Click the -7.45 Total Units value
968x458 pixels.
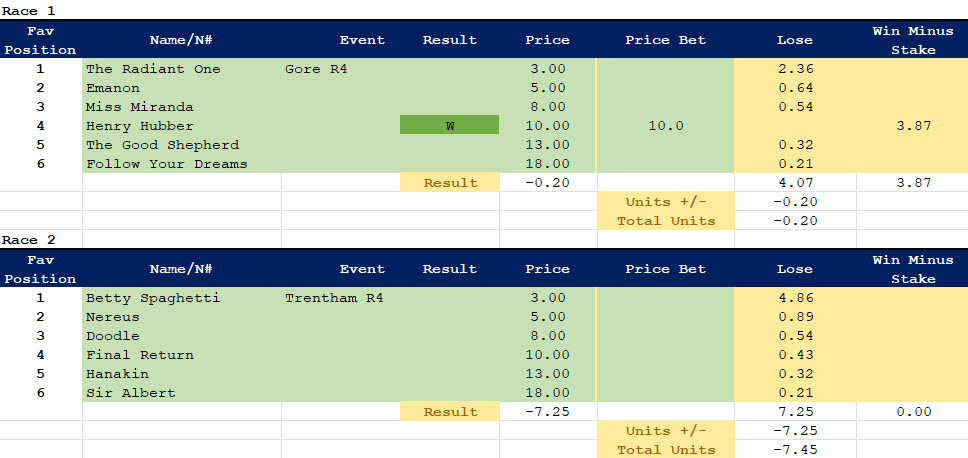794,450
